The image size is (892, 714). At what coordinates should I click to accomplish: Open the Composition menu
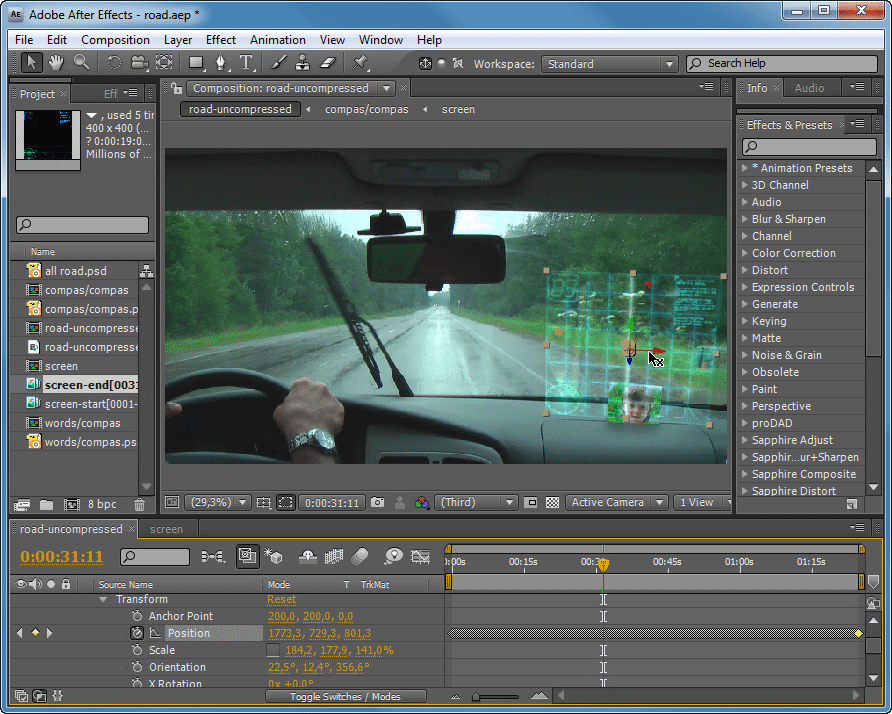coord(115,40)
